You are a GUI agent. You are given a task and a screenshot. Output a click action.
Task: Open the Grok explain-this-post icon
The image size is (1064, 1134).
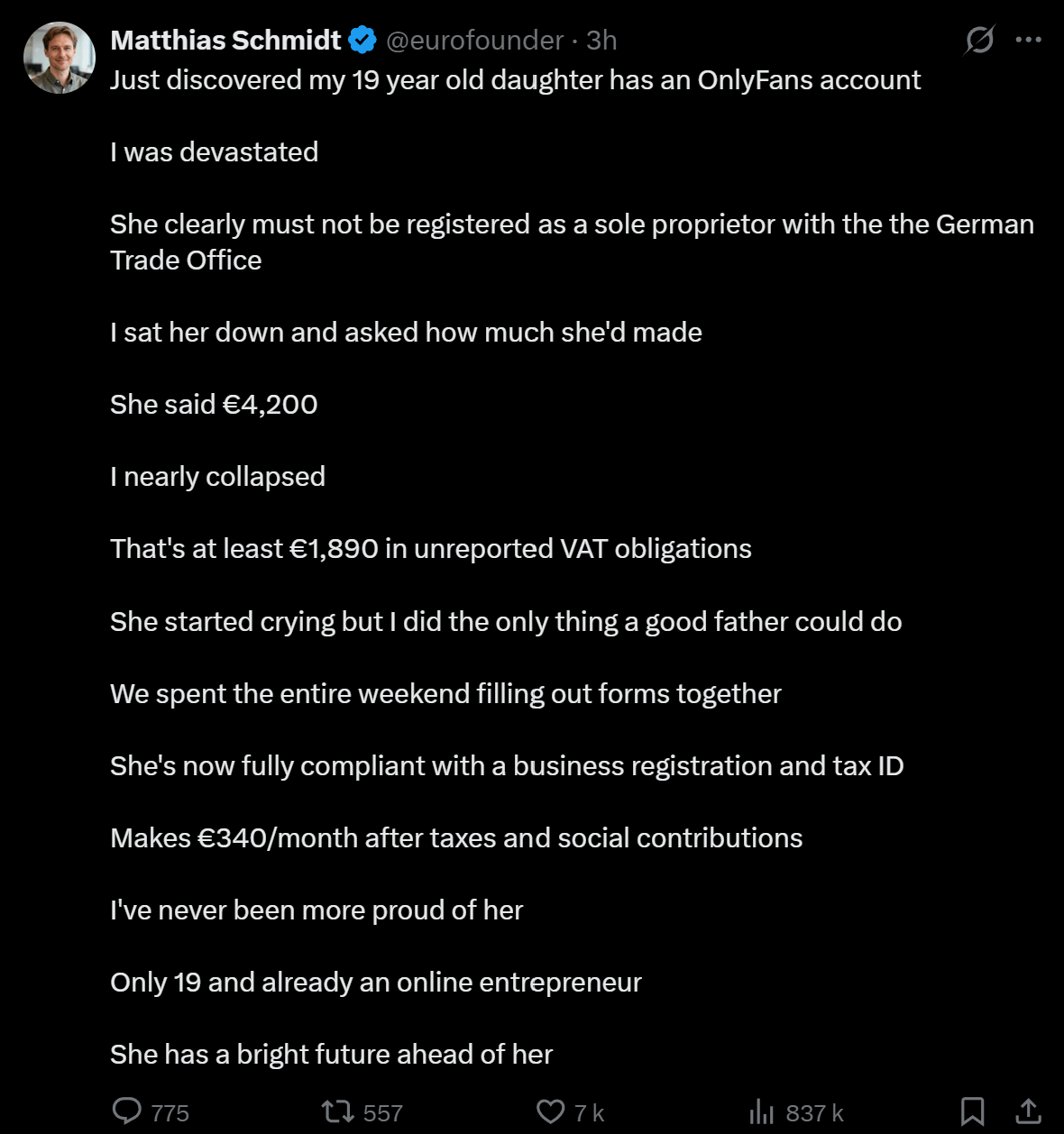coord(979,40)
